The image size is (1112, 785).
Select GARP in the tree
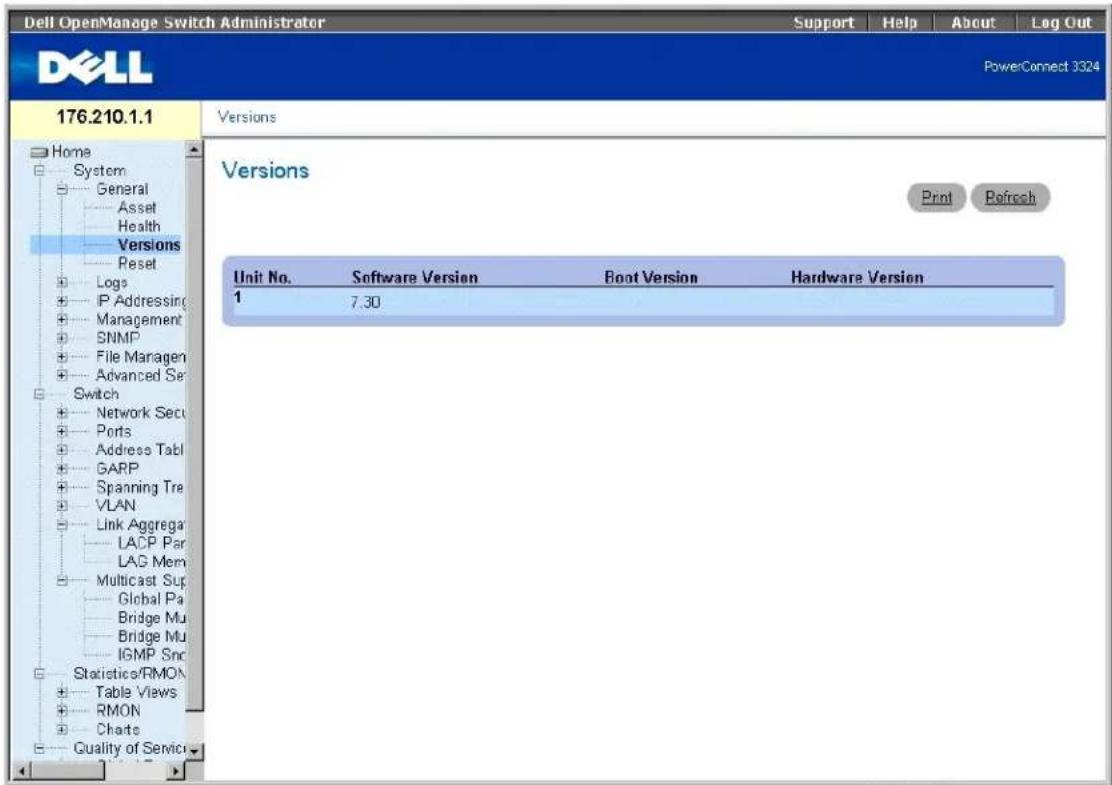click(117, 469)
